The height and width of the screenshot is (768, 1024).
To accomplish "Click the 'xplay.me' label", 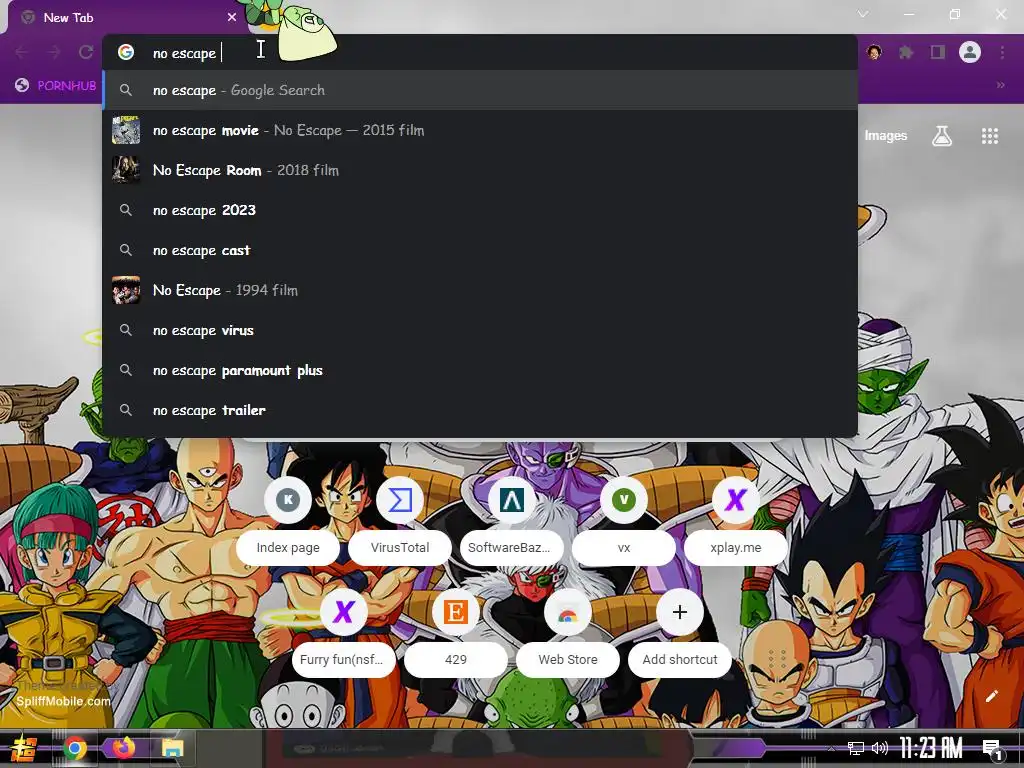I will (735, 547).
